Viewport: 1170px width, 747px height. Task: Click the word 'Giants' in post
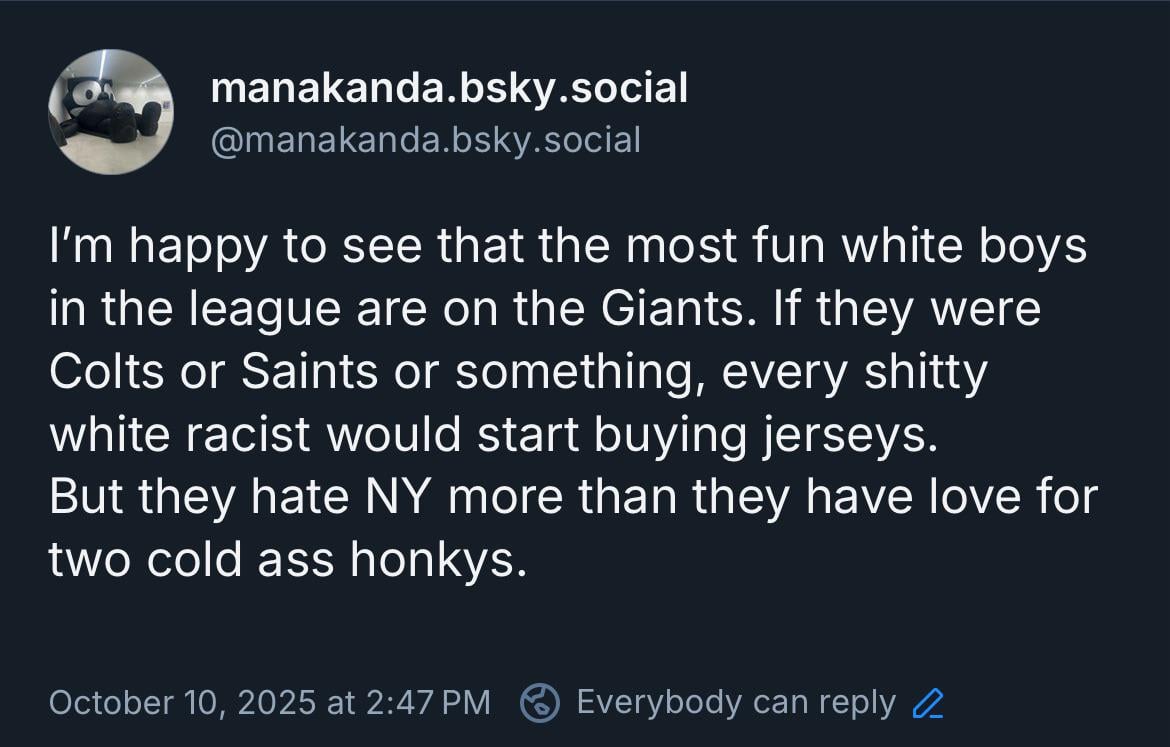point(671,309)
